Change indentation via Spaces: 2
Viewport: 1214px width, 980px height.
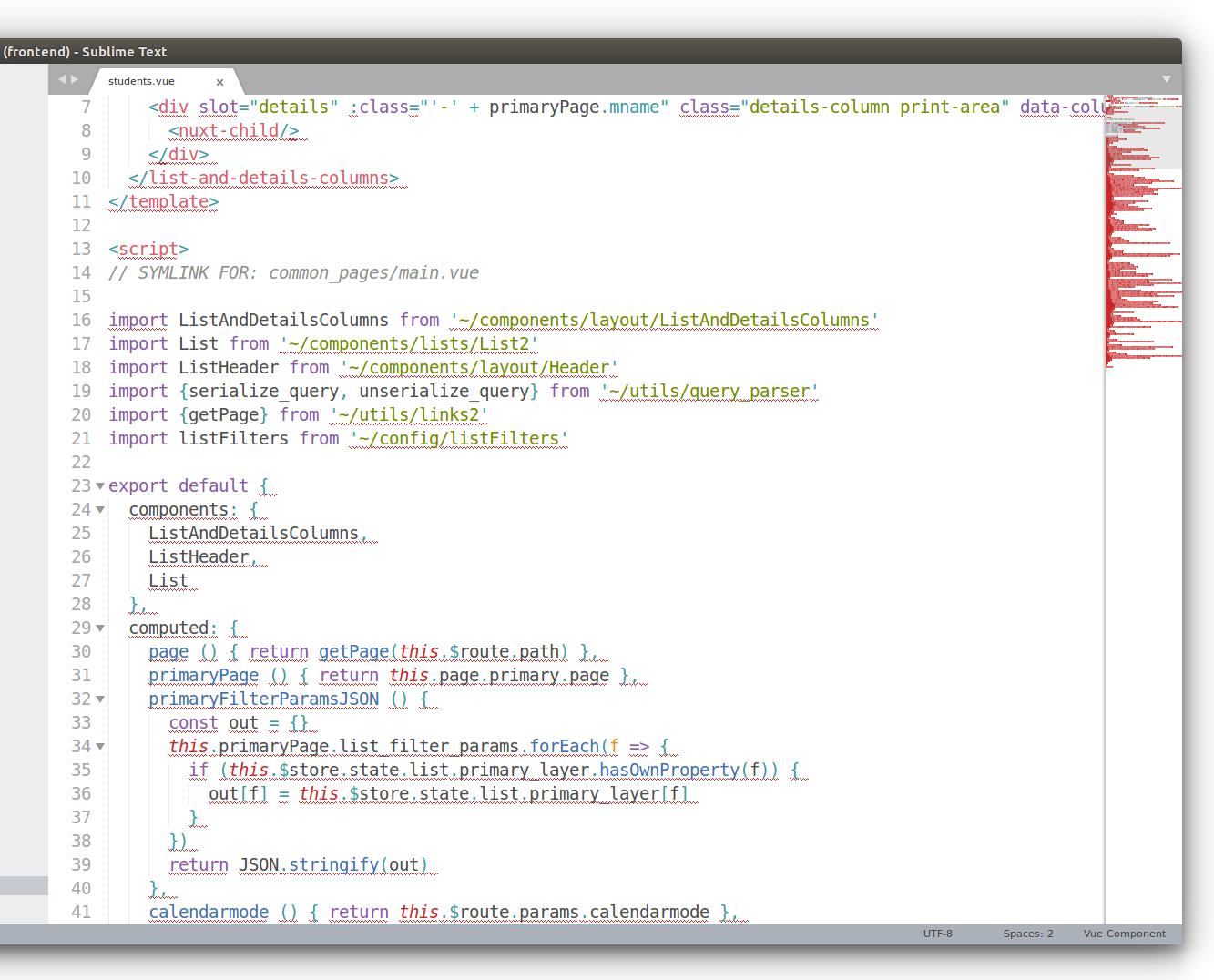click(x=1028, y=934)
